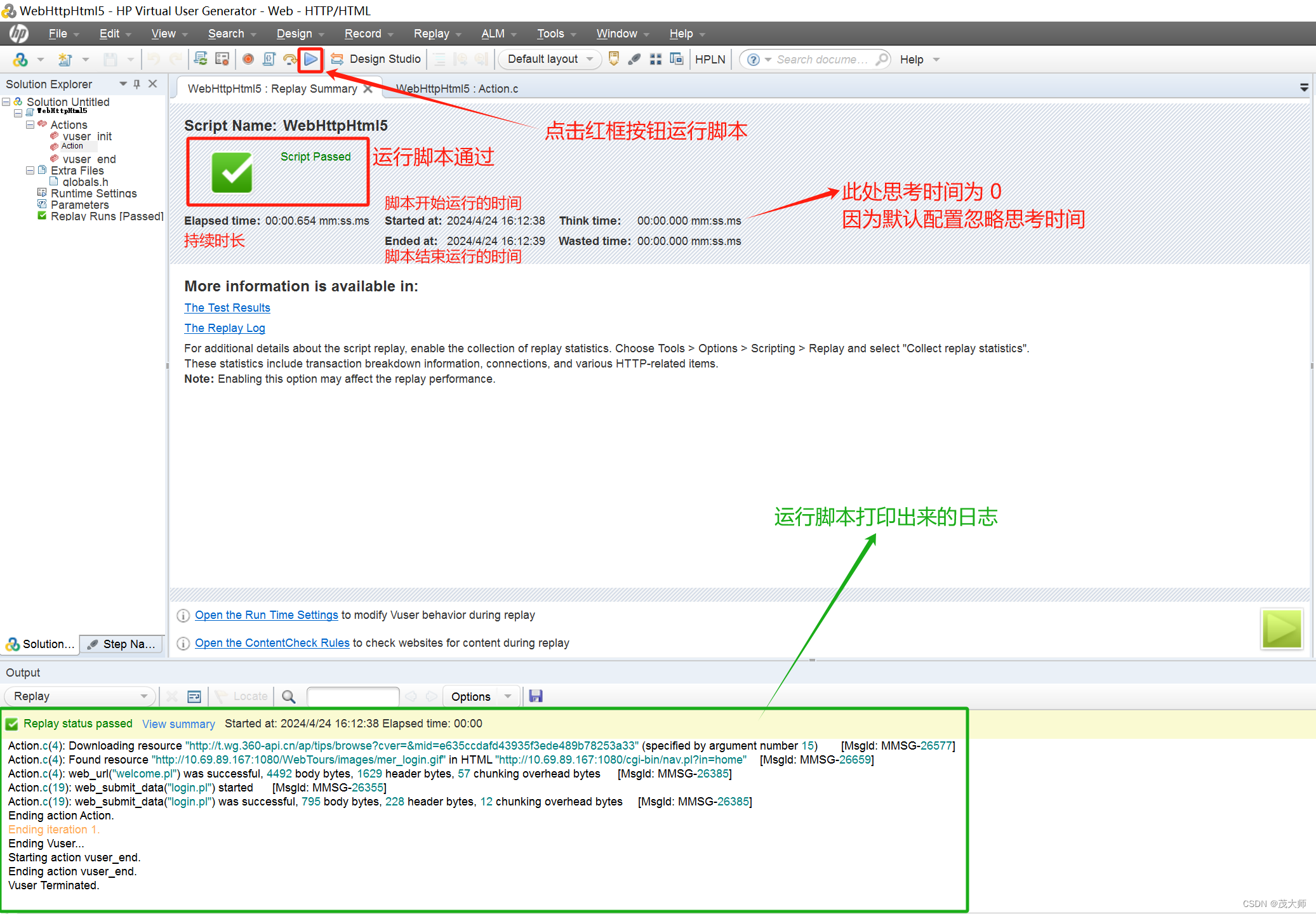Click the Run/Replay script button in the toolbar
Image resolution: width=1316 pixels, height=914 pixels.
point(310,59)
